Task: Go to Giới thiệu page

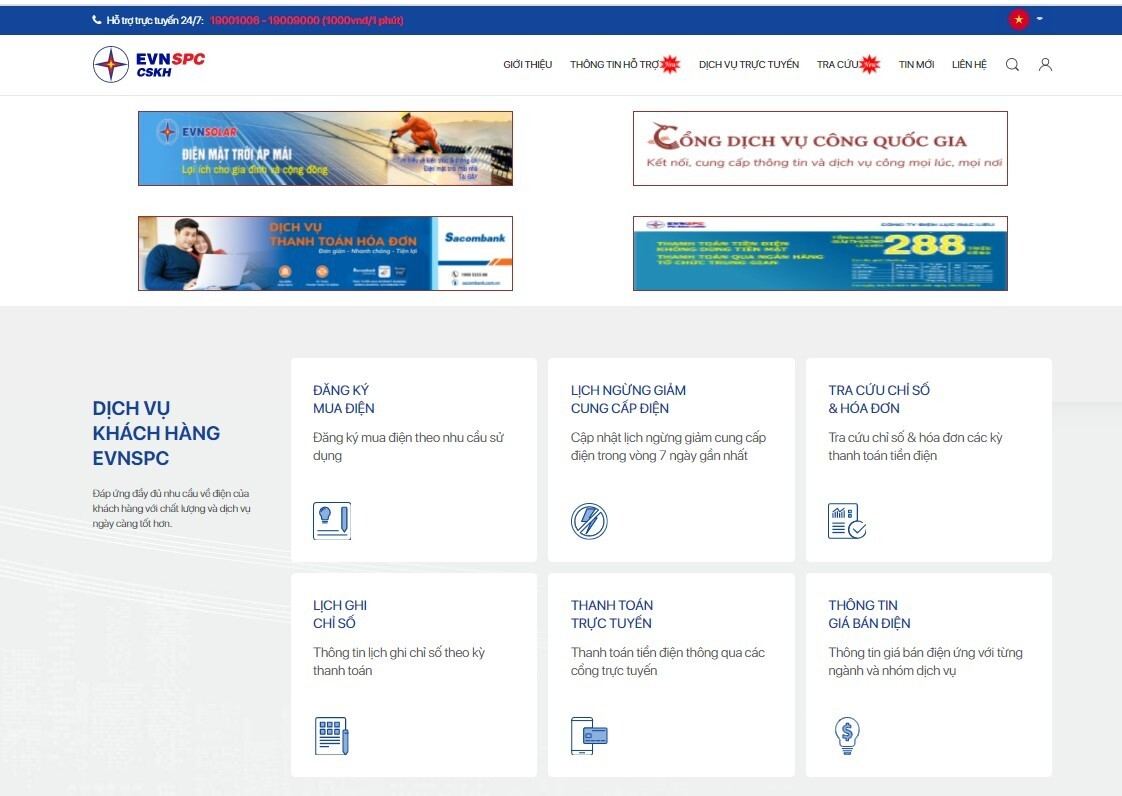Action: 527,65
